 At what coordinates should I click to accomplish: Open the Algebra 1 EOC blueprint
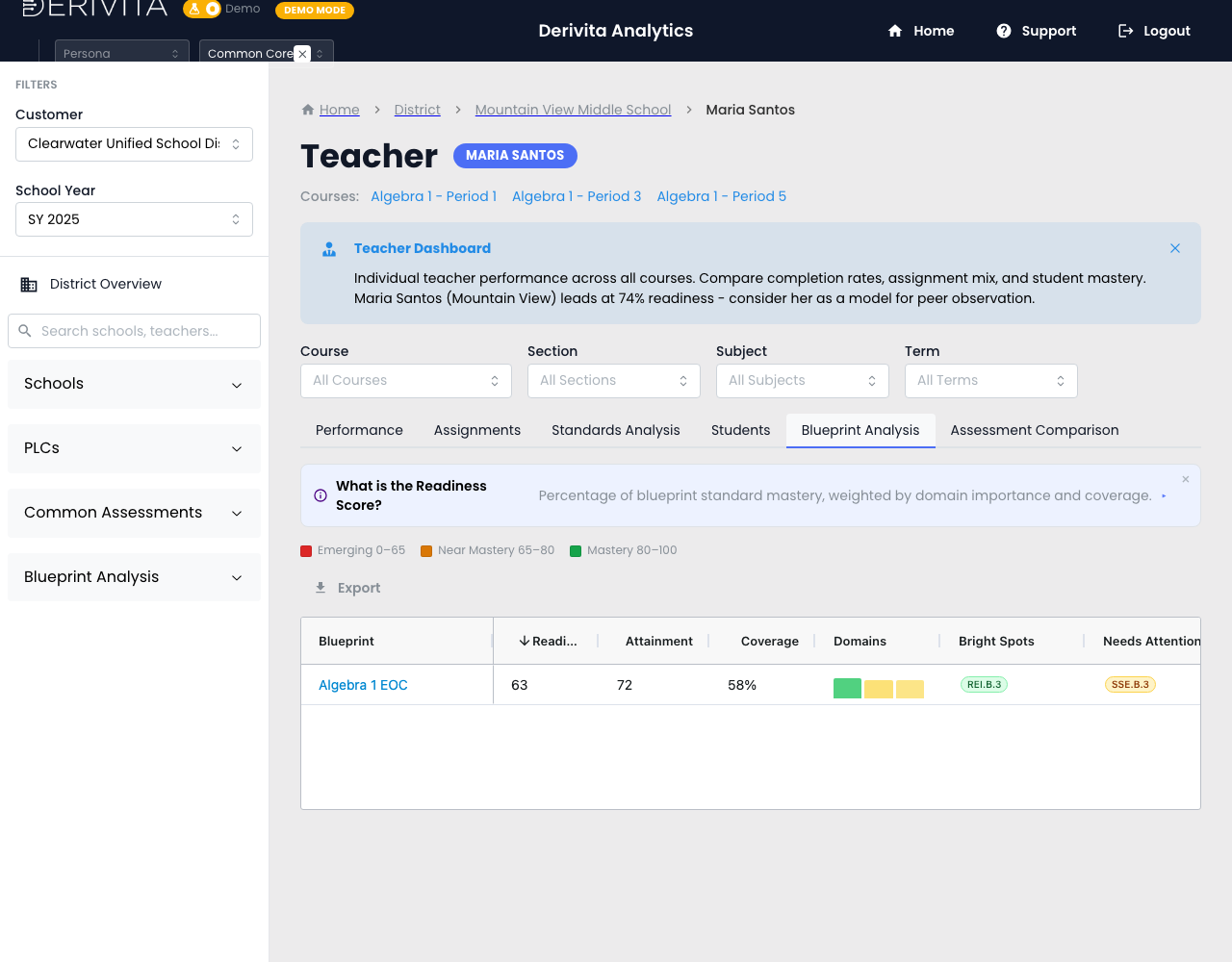click(363, 685)
